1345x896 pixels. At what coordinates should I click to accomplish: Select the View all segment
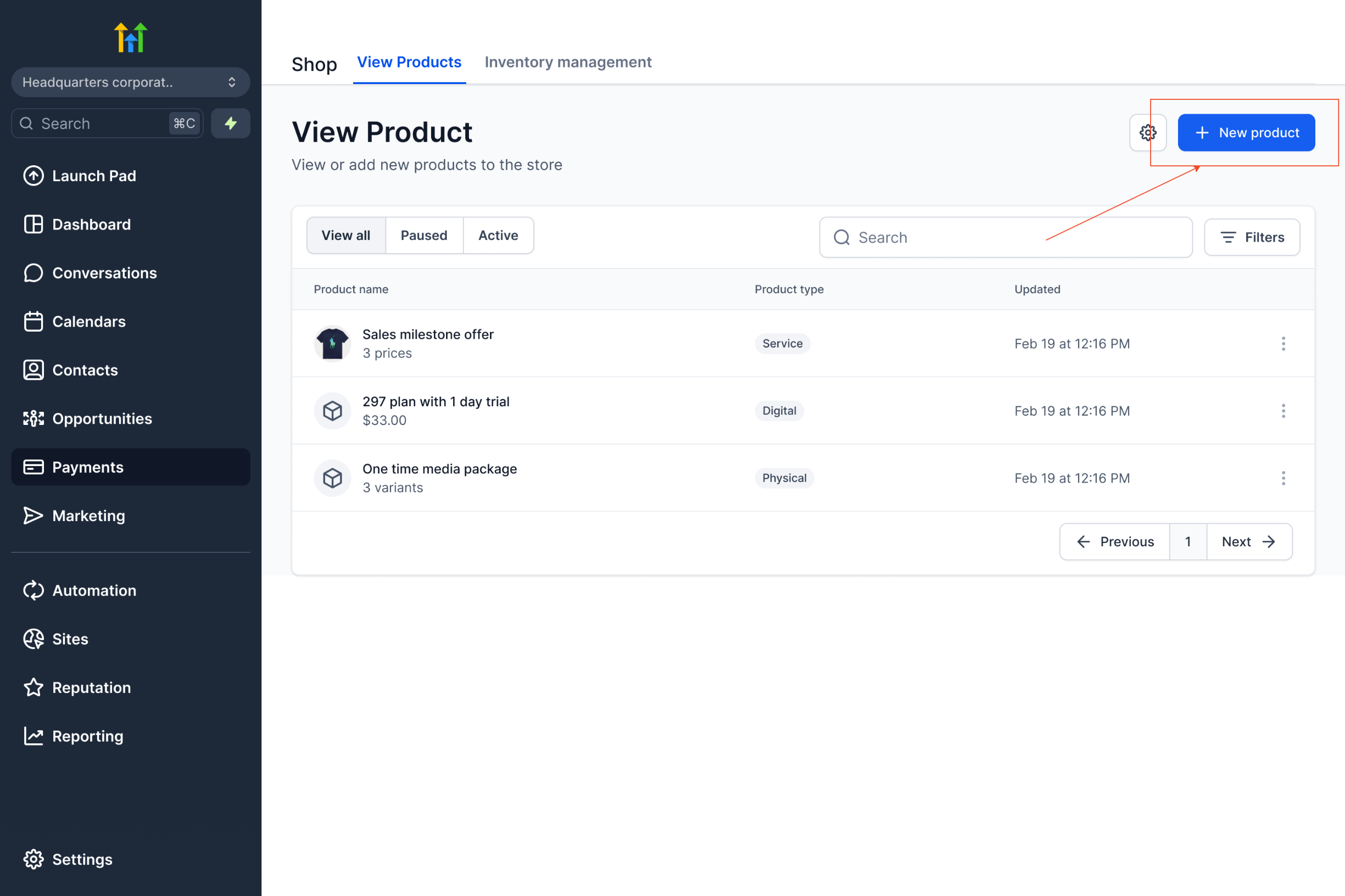tap(346, 236)
